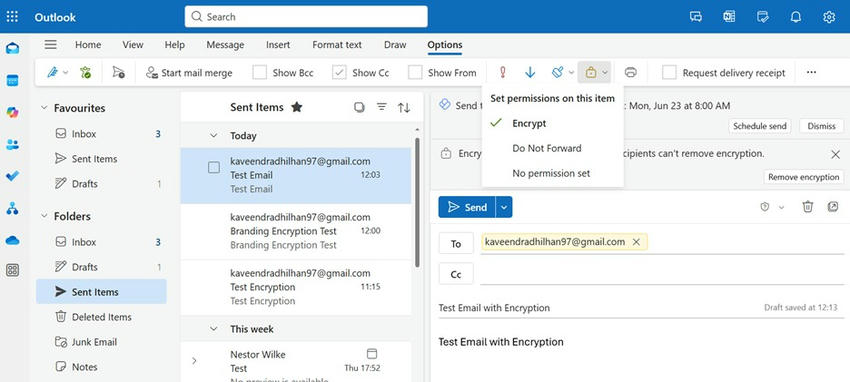This screenshot has height=382, width=850.
Task: Mark message as high importance
Action: (x=503, y=72)
